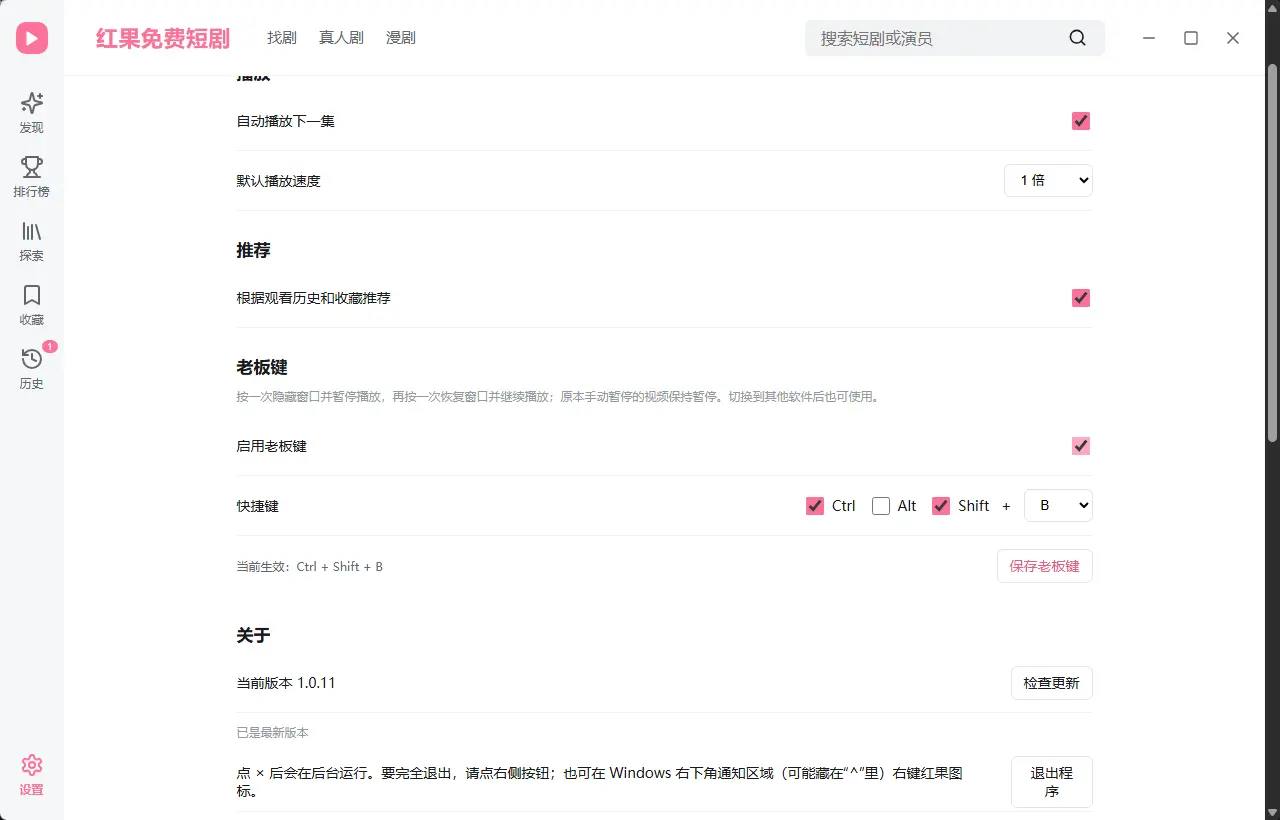Open the shortcut key letter dropdown
Screen dimensions: 1280x820
coord(1058,506)
